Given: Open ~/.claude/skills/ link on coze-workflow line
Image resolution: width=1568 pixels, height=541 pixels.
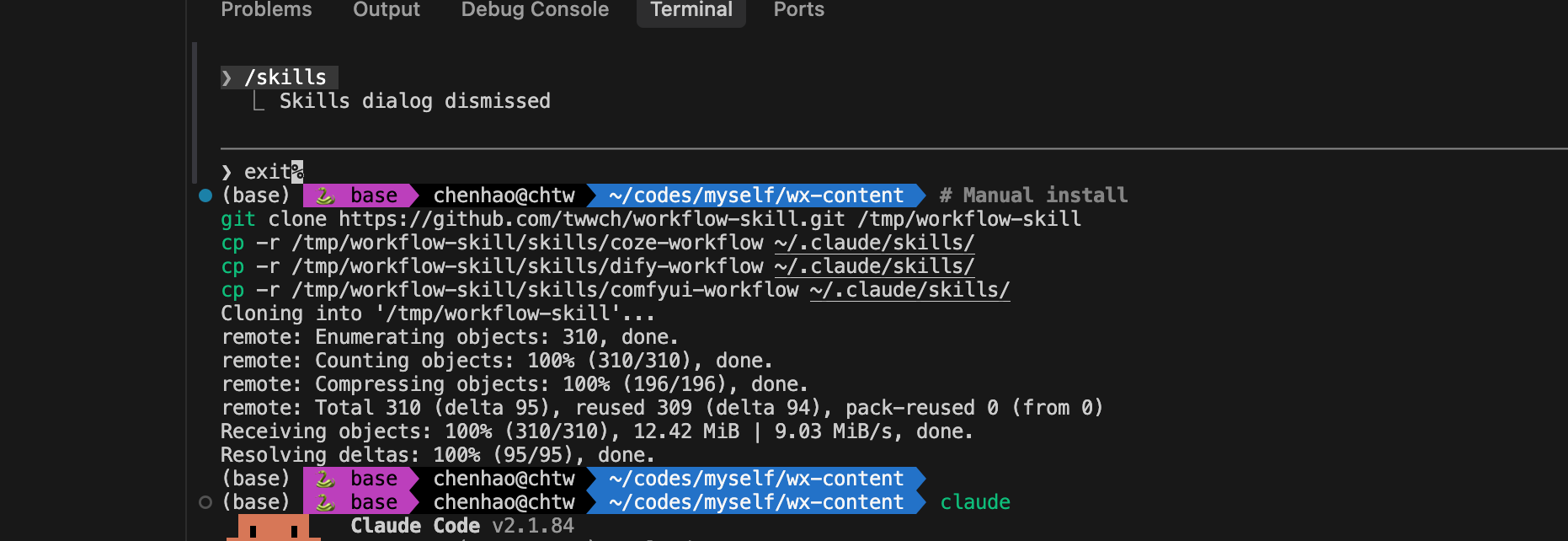Looking at the screenshot, I should pyautogui.click(x=874, y=243).
